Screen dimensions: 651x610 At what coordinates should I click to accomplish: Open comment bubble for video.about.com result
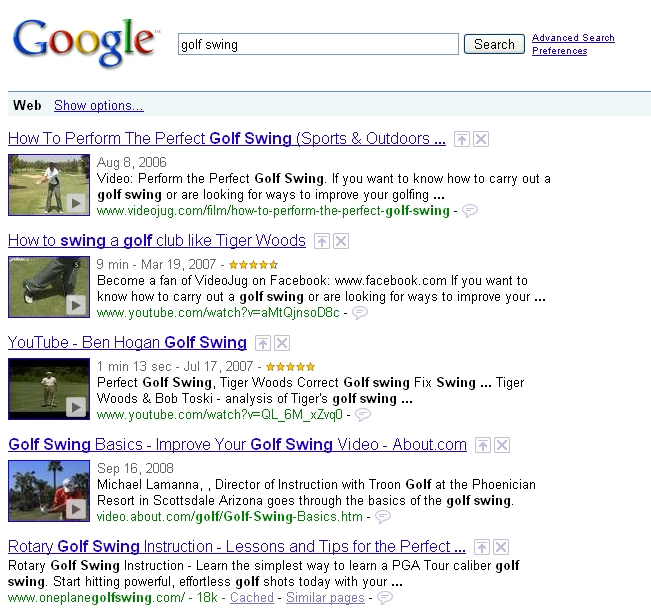383,517
